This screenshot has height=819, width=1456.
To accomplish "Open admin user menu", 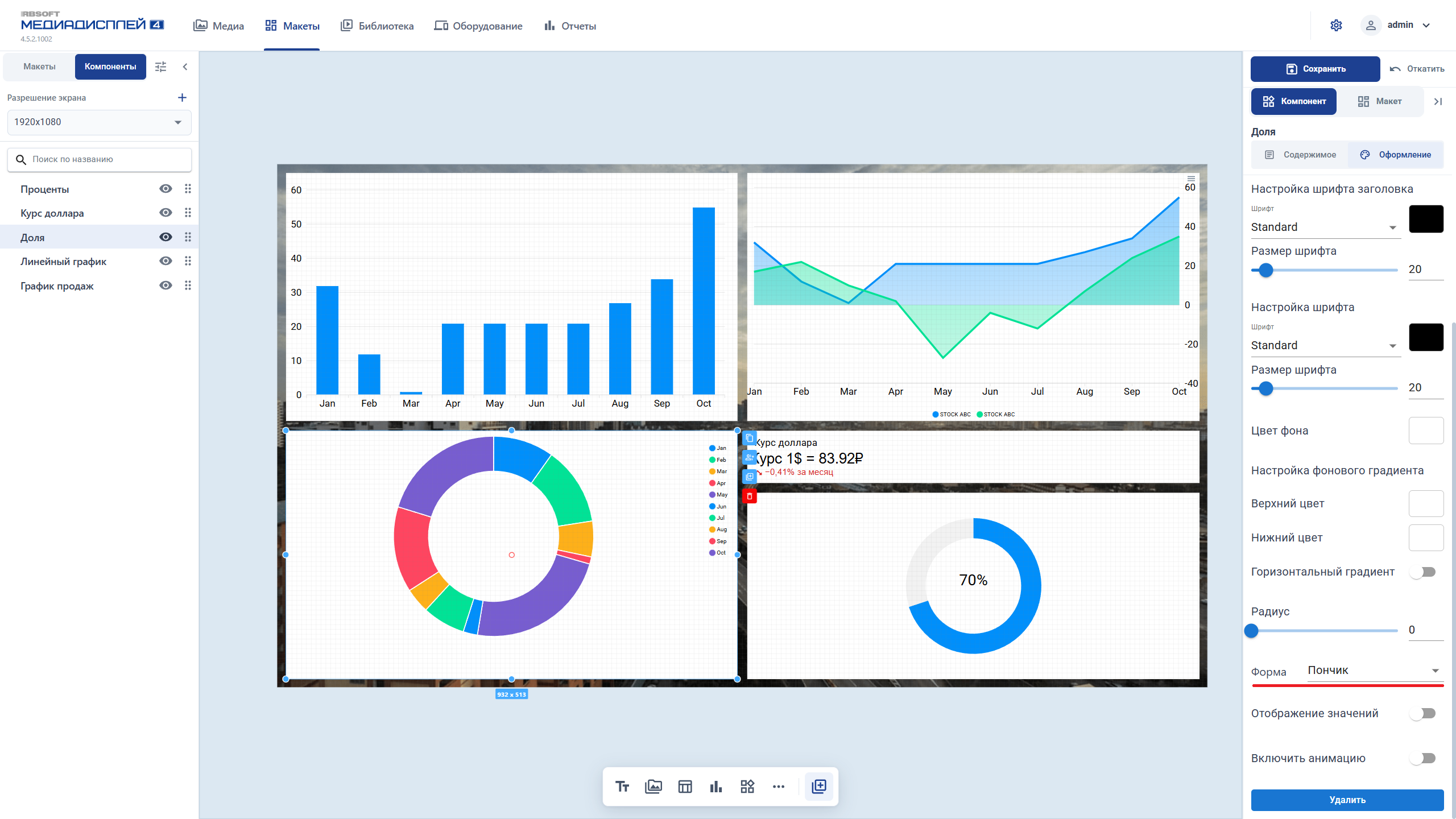I will click(x=1396, y=26).
